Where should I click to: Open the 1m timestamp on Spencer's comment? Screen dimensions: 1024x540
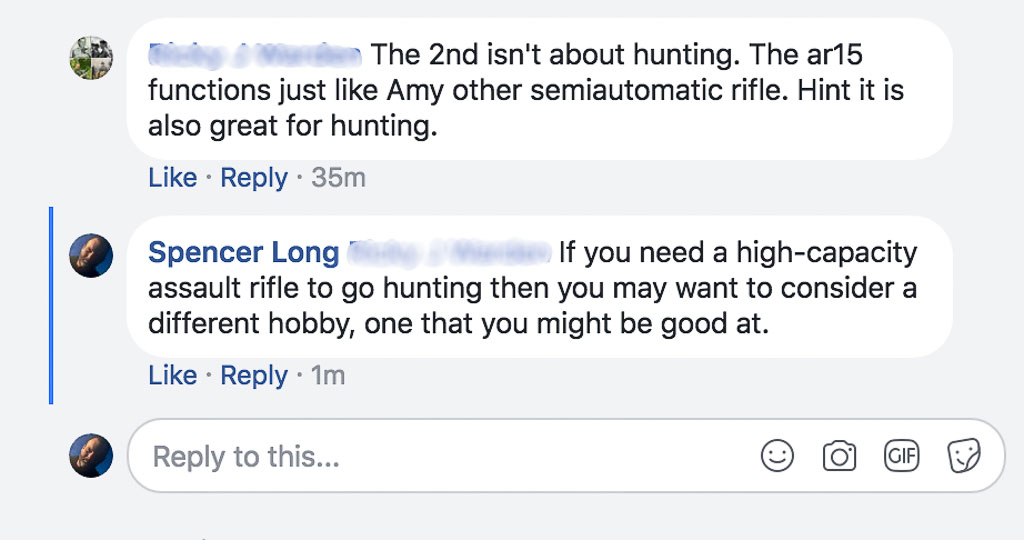(x=328, y=376)
